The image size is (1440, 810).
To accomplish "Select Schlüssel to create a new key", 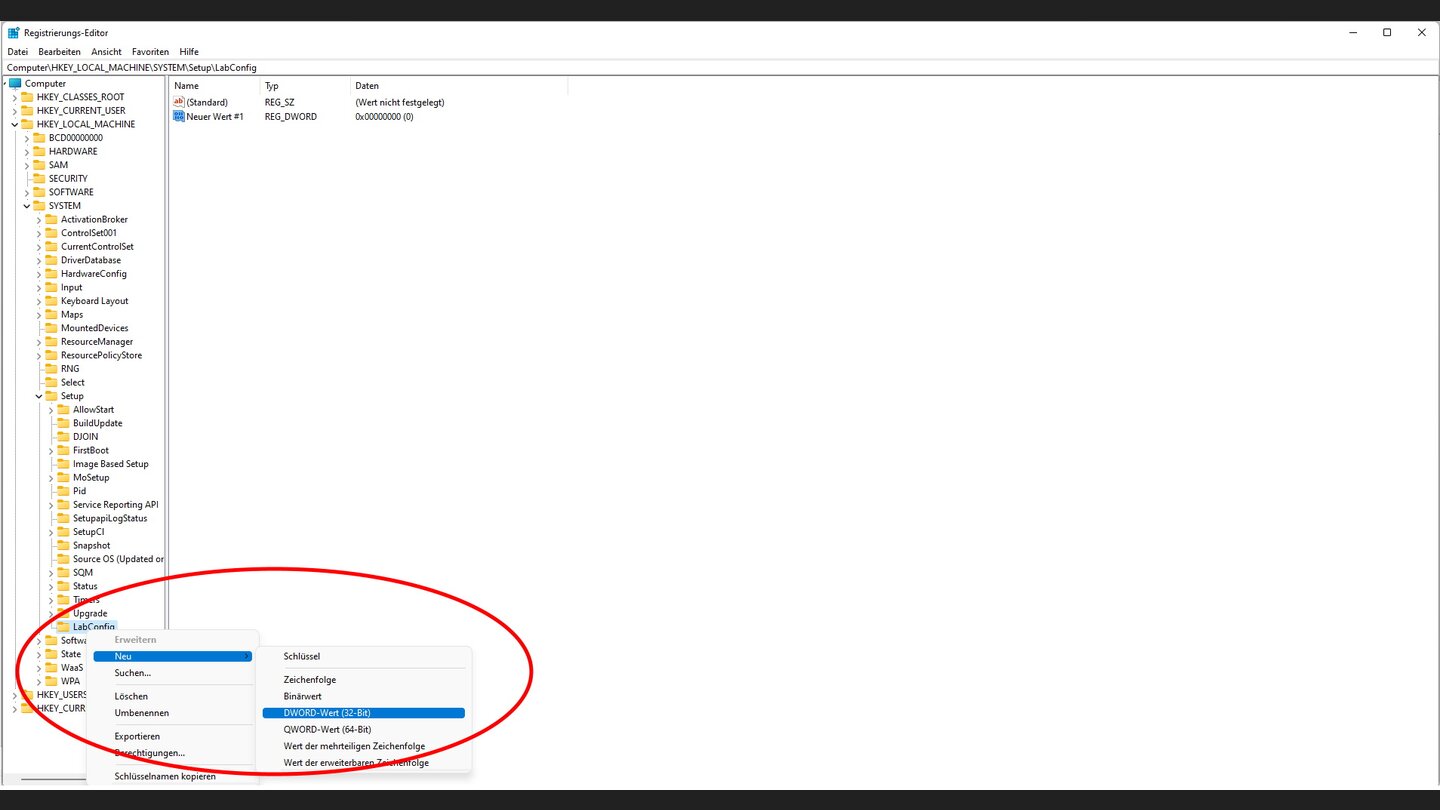I will pos(300,656).
